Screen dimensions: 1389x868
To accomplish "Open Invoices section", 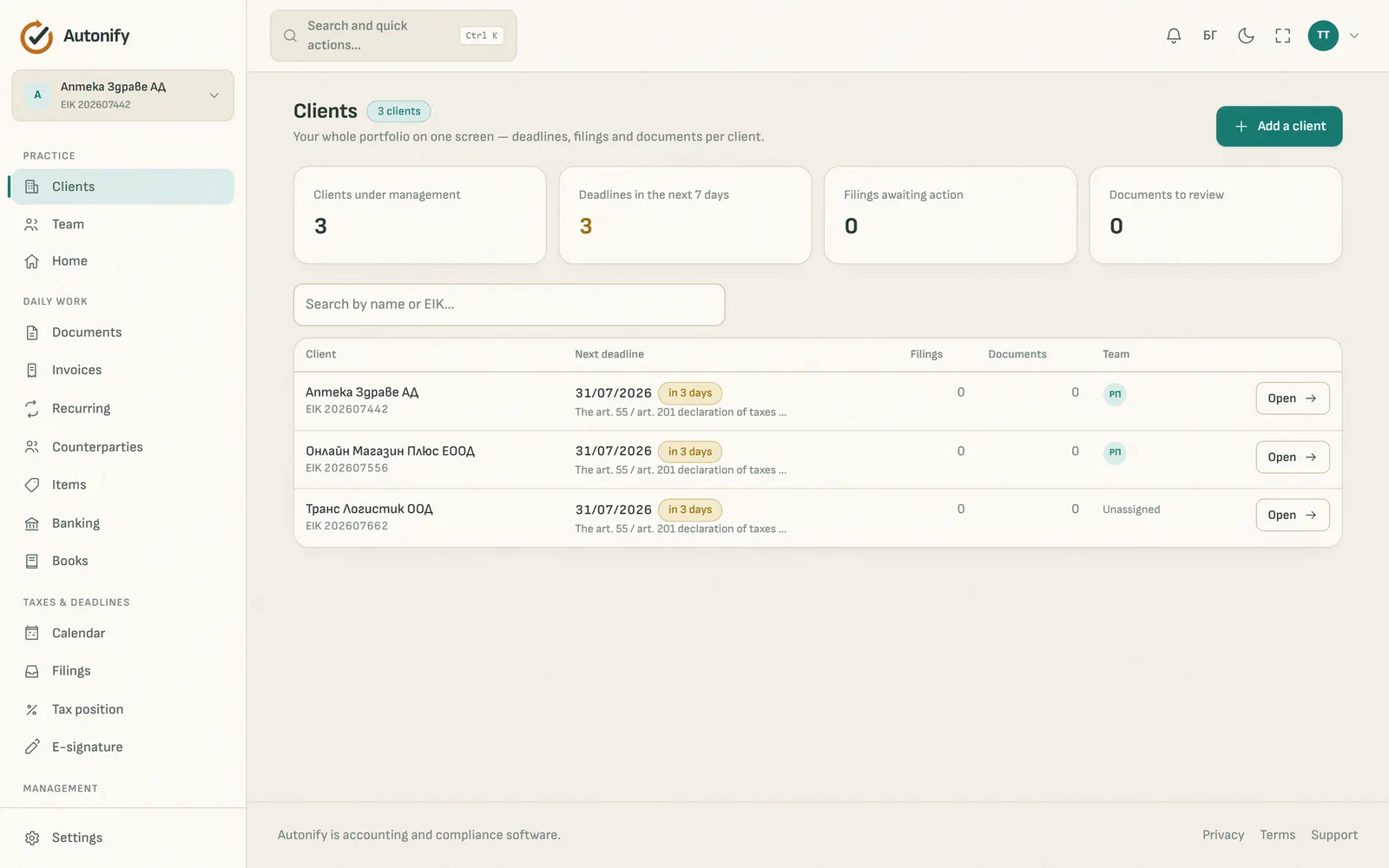I will 122,370.
